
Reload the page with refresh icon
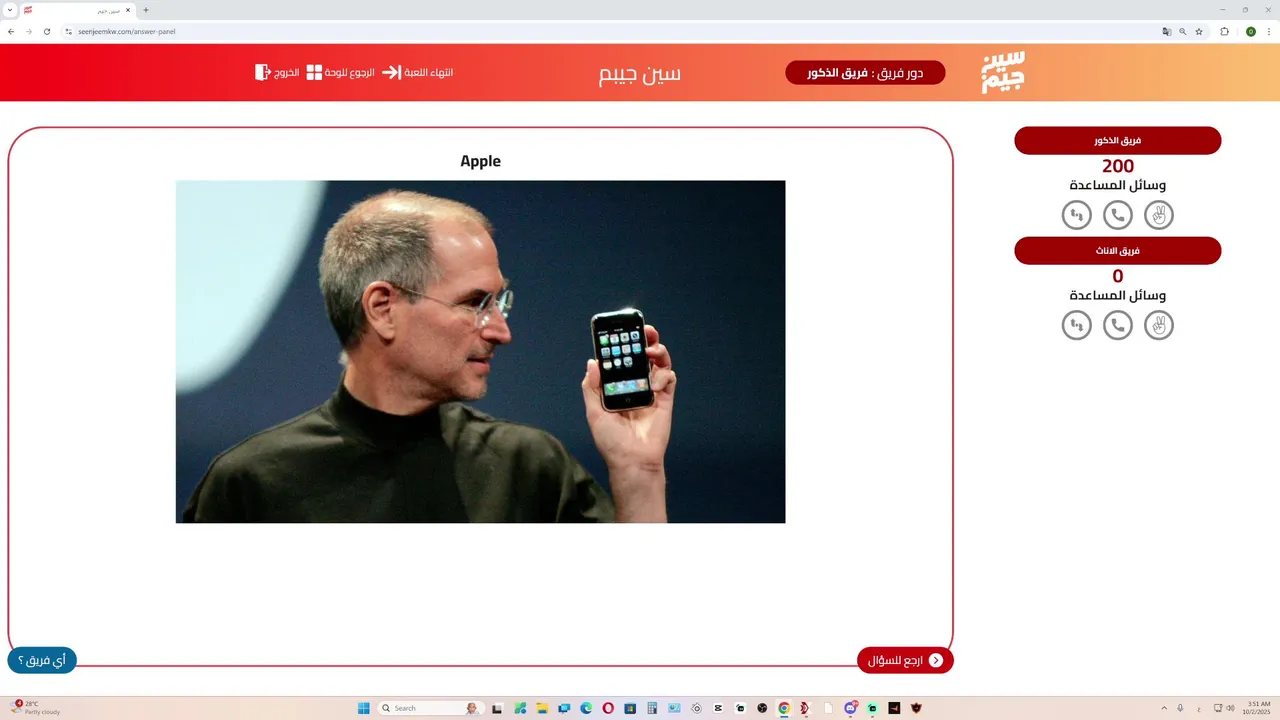(x=46, y=31)
